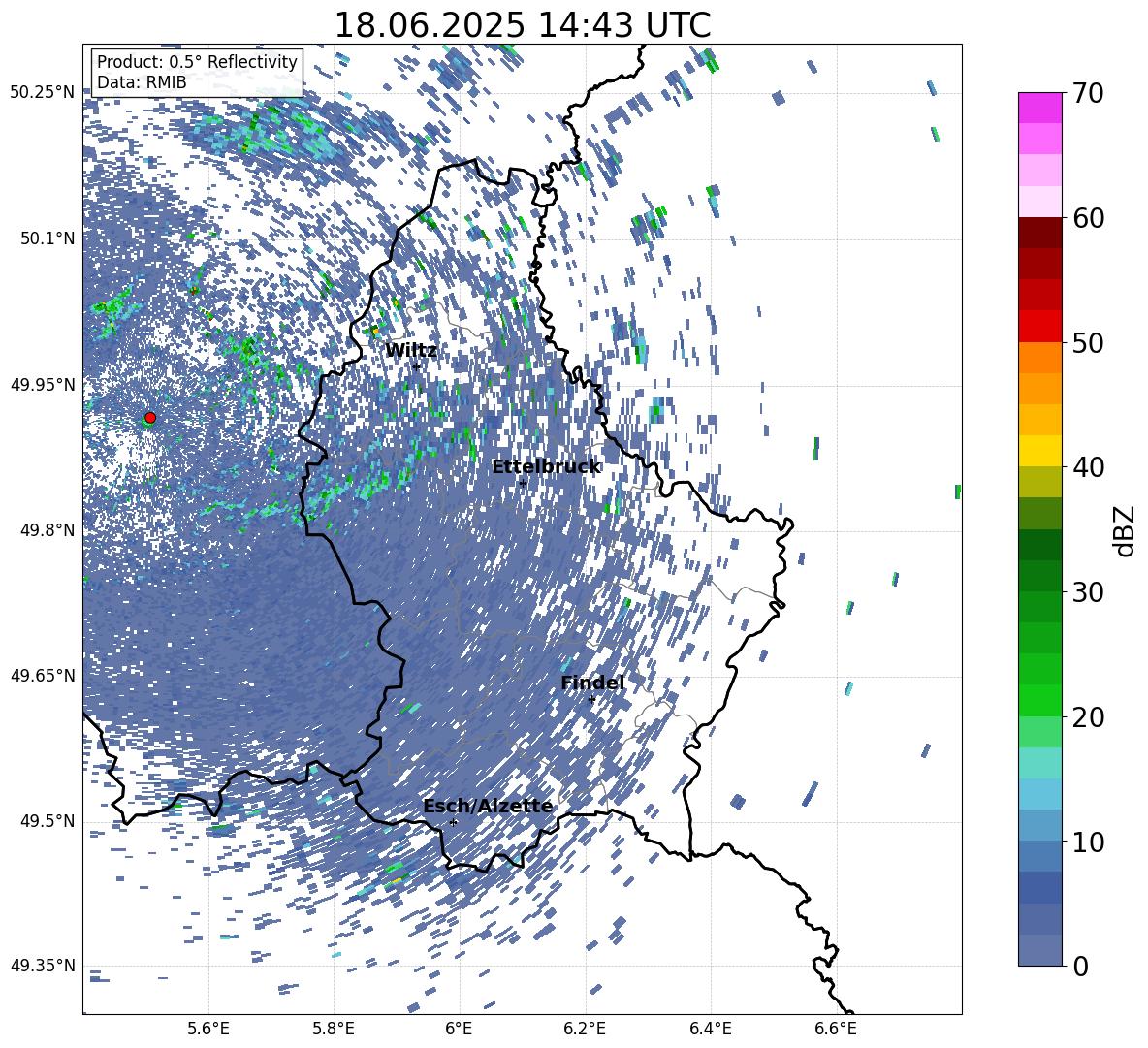Click the title '18.06.2025 14:43 UTC'
Screen dimensions: 1148x1048
[522, 25]
